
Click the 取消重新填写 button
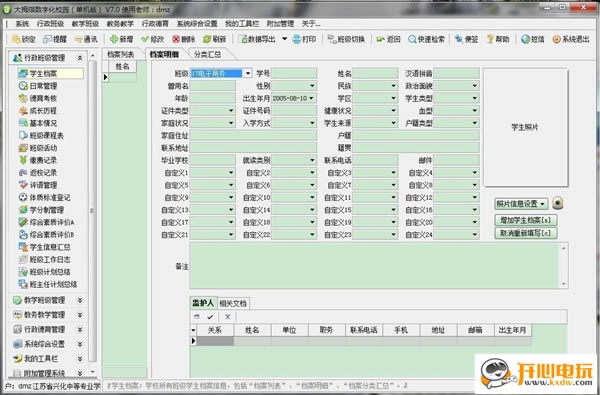[x=526, y=233]
